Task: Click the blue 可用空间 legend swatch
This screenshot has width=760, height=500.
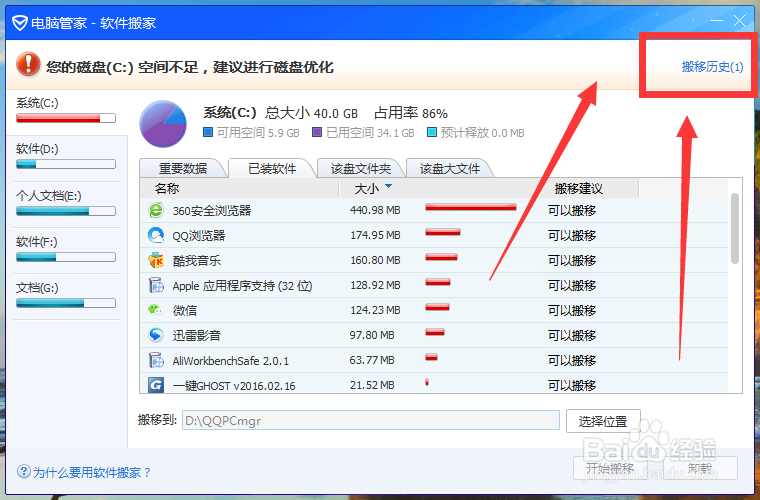Action: pos(208,132)
